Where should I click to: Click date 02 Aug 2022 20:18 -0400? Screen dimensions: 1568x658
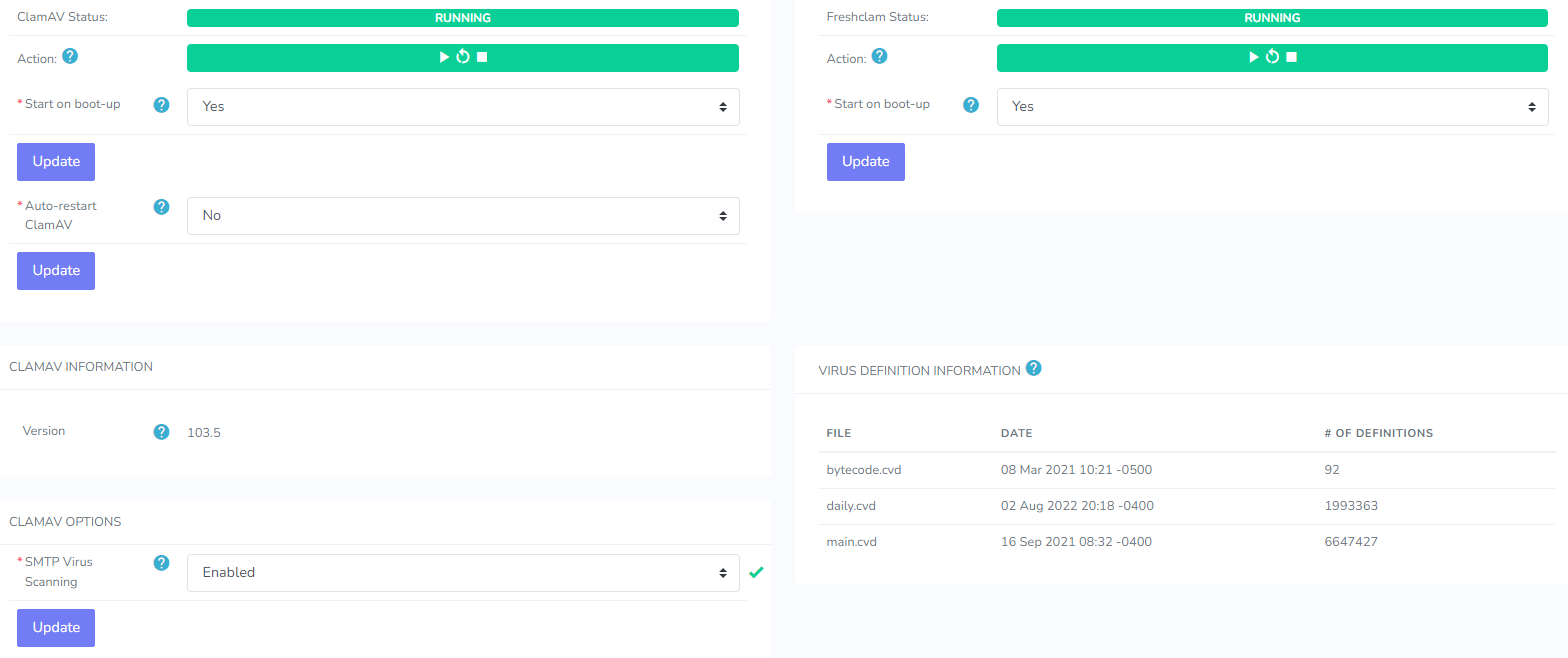(x=1077, y=506)
